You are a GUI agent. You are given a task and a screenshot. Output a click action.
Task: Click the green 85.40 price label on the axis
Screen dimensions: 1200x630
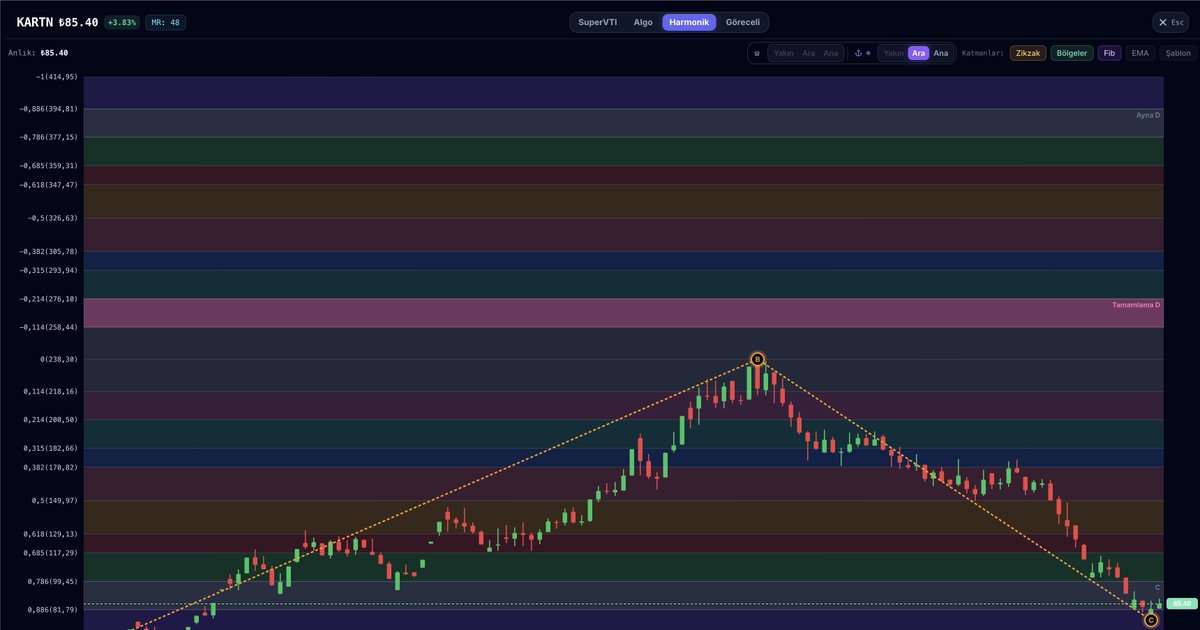tap(1182, 604)
